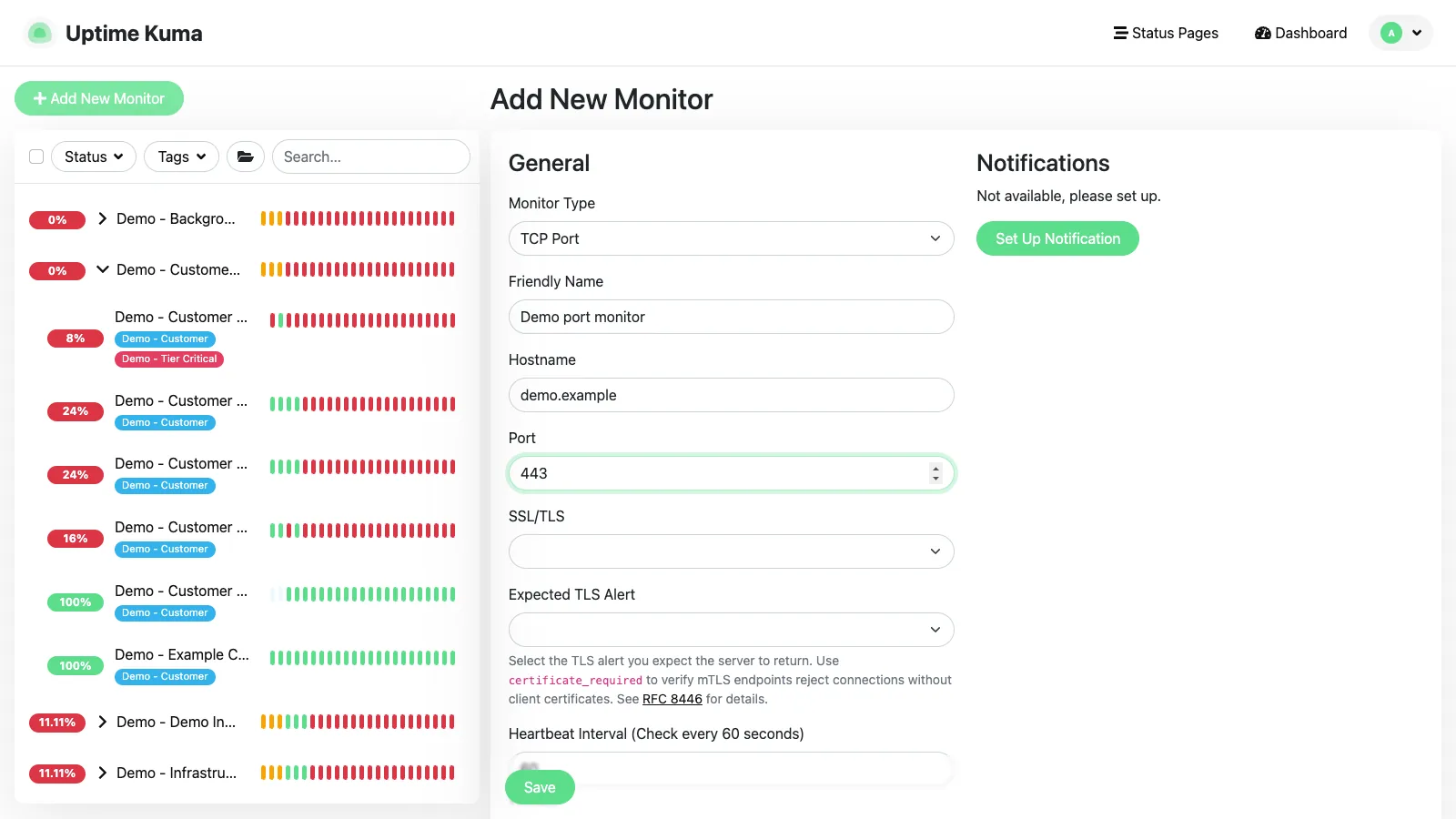Select the monitor with 8% uptime

coord(247,338)
